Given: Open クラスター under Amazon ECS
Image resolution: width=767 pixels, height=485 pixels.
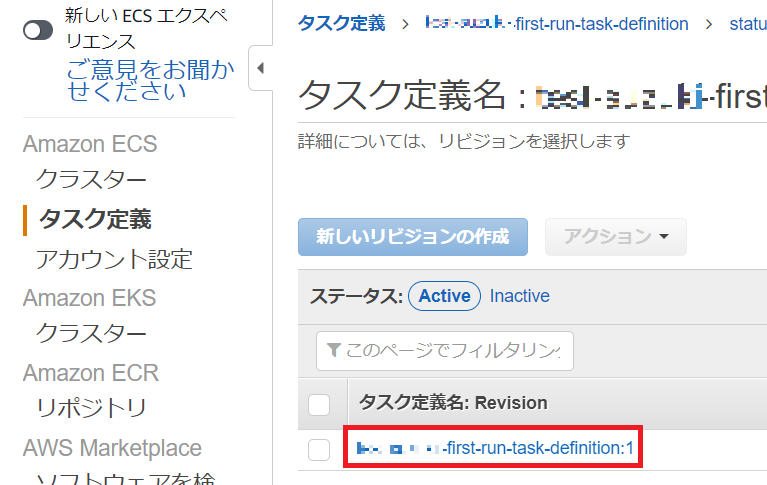Looking at the screenshot, I should 91,179.
